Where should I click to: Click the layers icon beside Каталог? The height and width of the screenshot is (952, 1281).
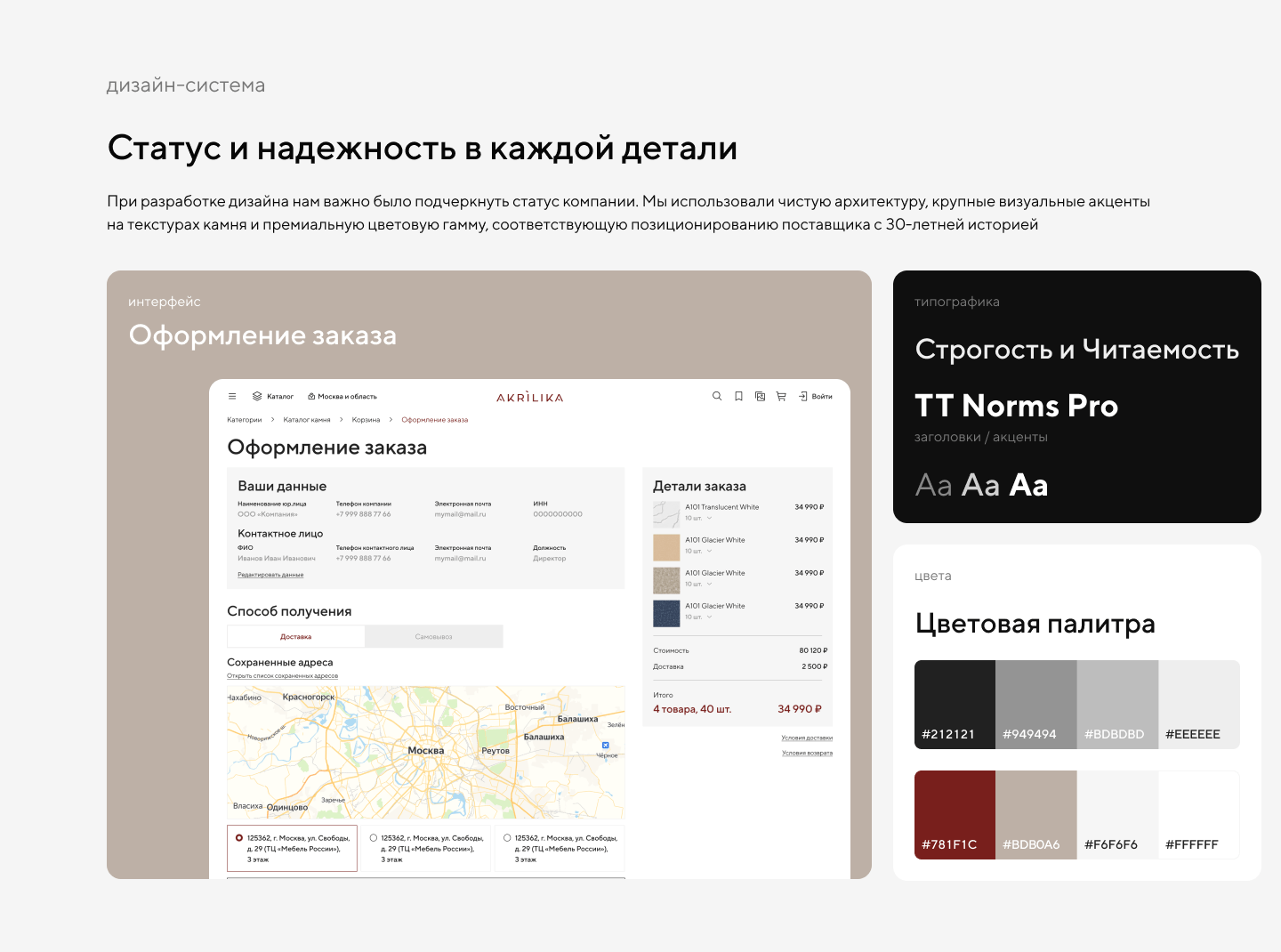257,397
